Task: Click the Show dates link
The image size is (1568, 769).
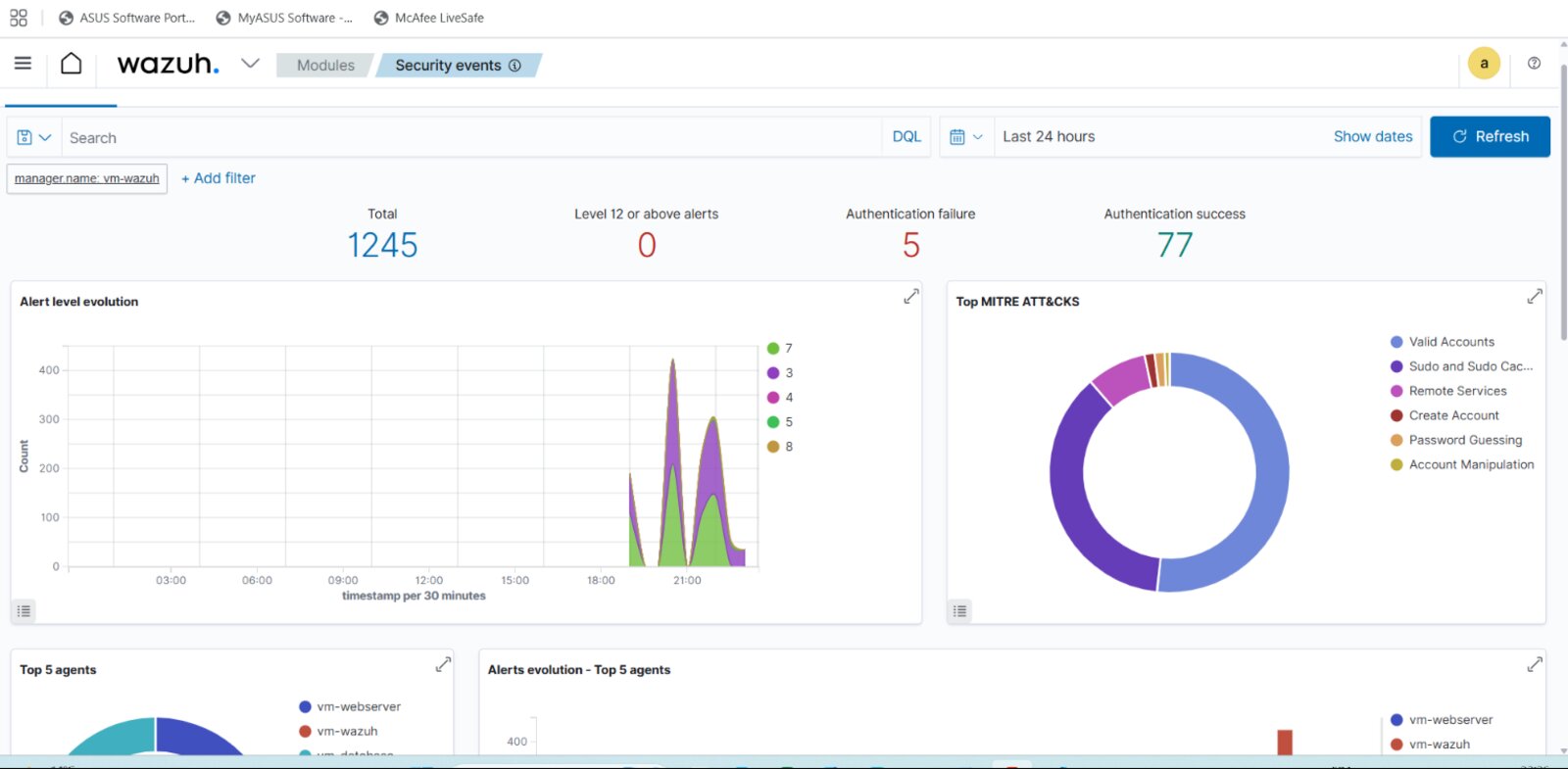Action: (x=1373, y=137)
